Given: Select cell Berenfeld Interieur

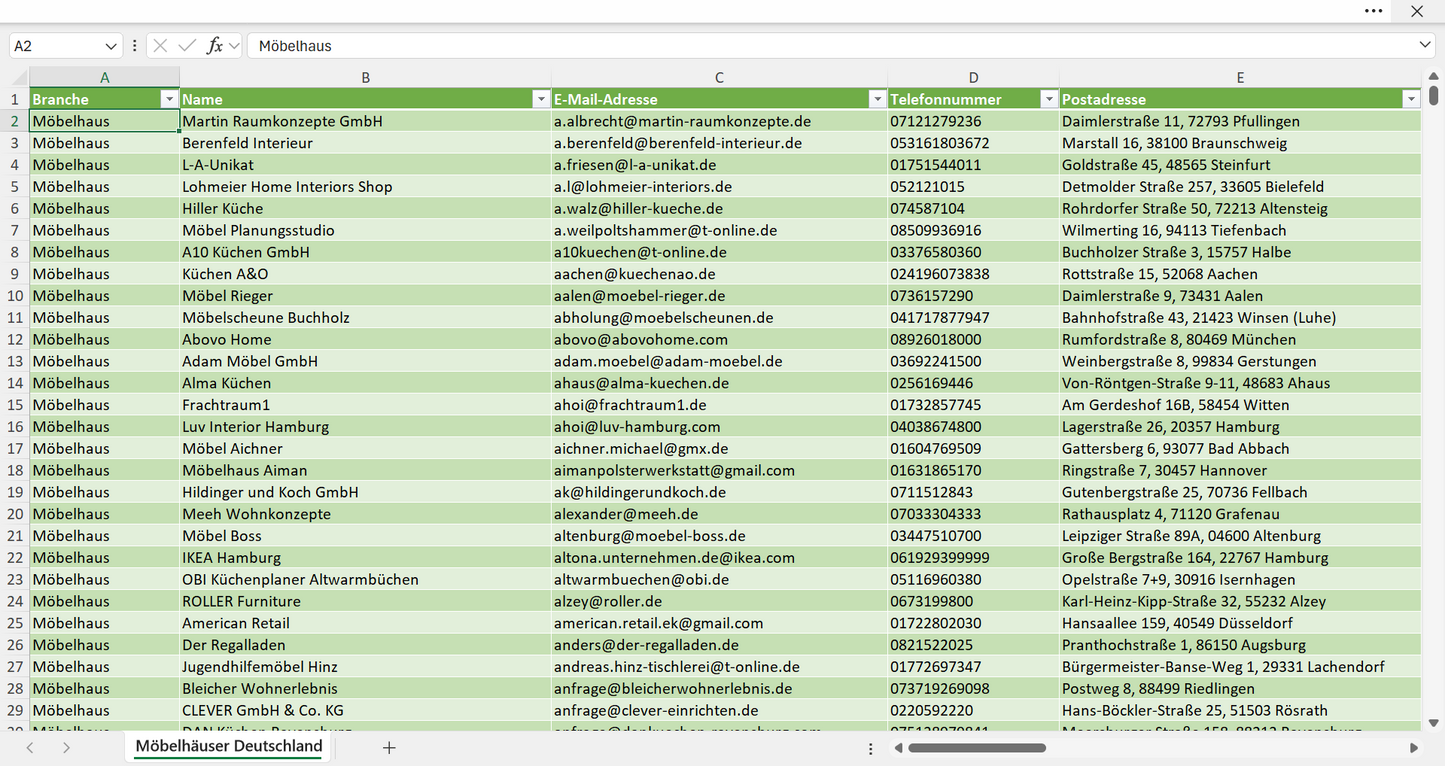Looking at the screenshot, I should click(365, 143).
